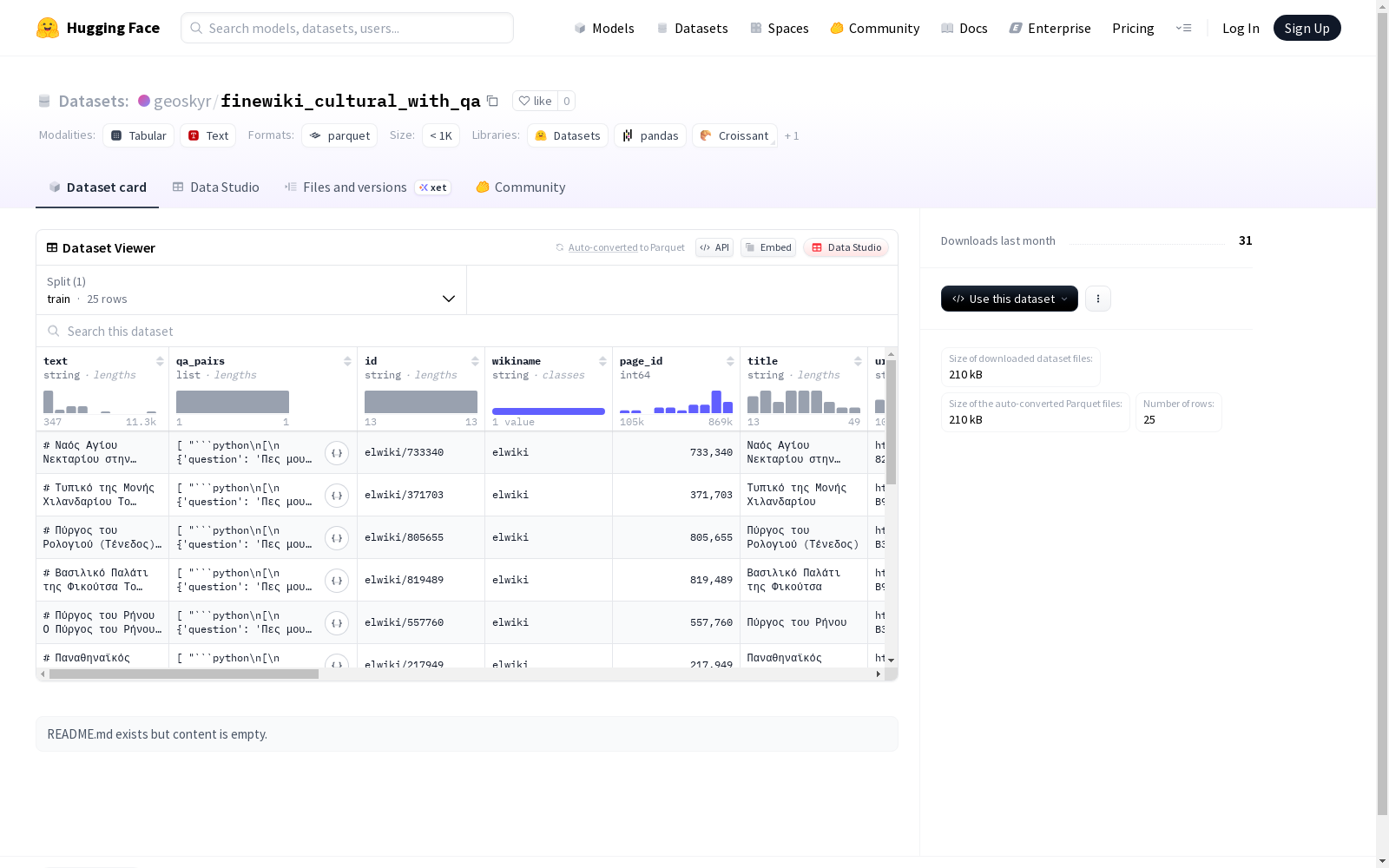This screenshot has width=1389, height=868.
Task: Click the Datasets library tag
Action: pos(568,135)
